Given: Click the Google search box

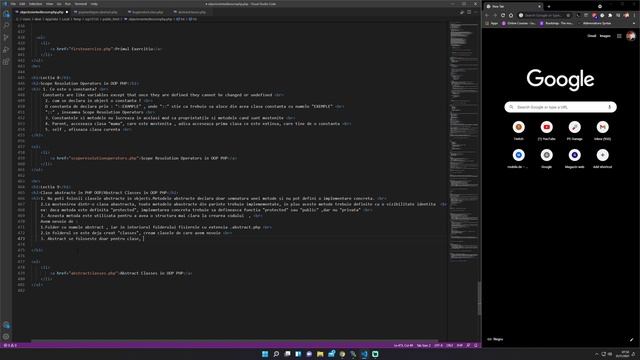Looking at the screenshot, I should pos(560,107).
